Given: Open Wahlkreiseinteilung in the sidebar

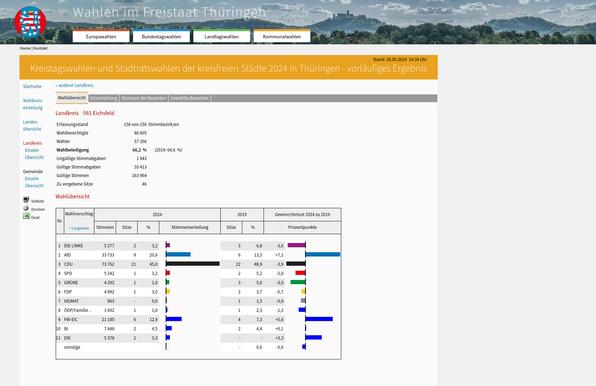Looking at the screenshot, I should [33, 104].
